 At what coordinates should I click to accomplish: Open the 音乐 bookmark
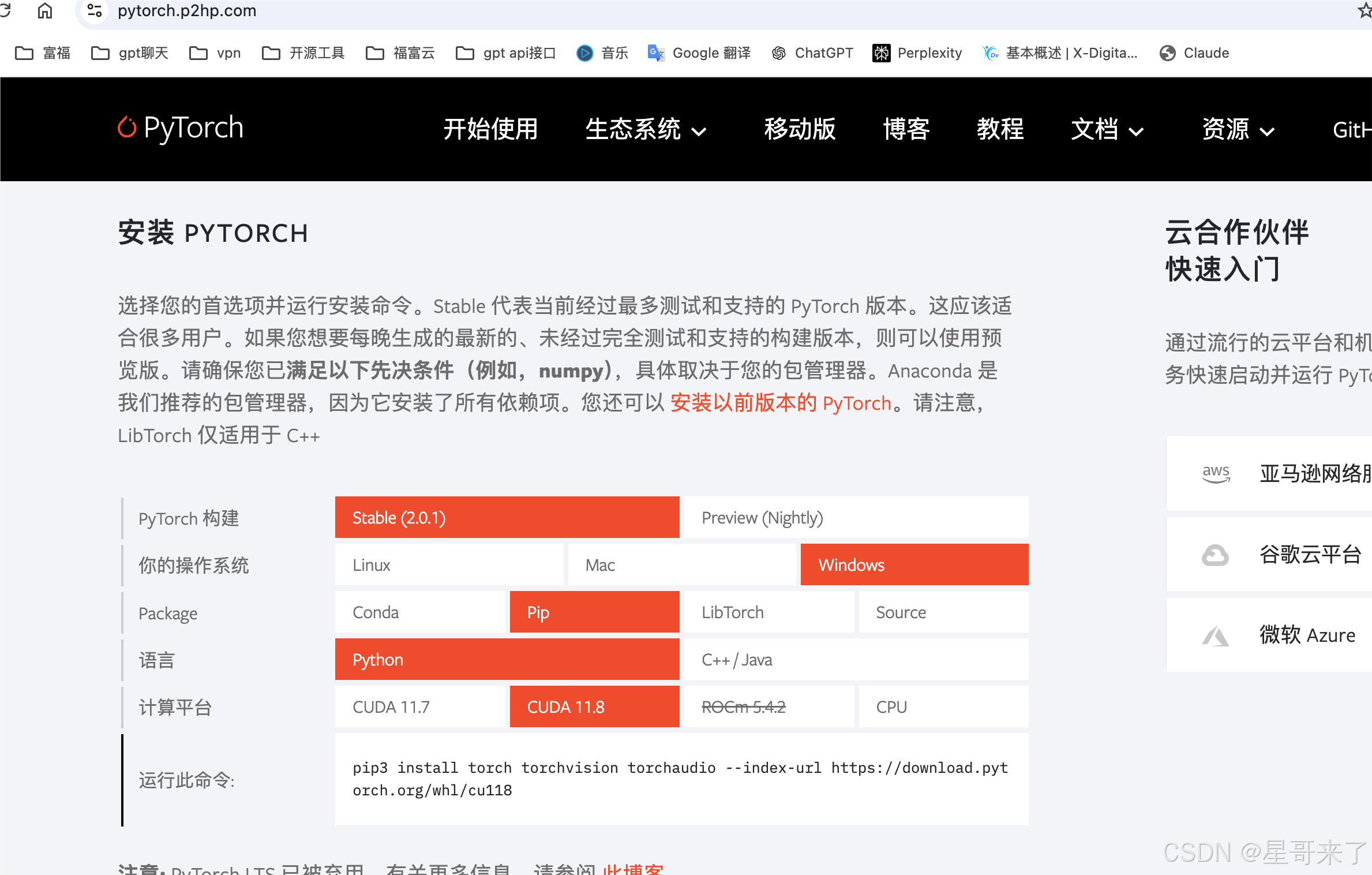click(602, 53)
